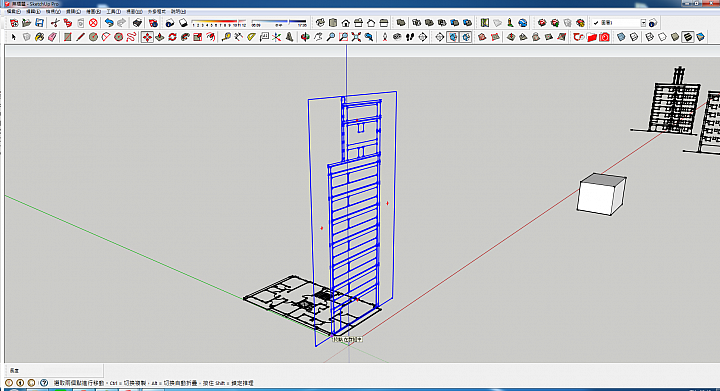Select the Push/Pull tool
Viewport: 720px width, 391px height.
point(160,37)
